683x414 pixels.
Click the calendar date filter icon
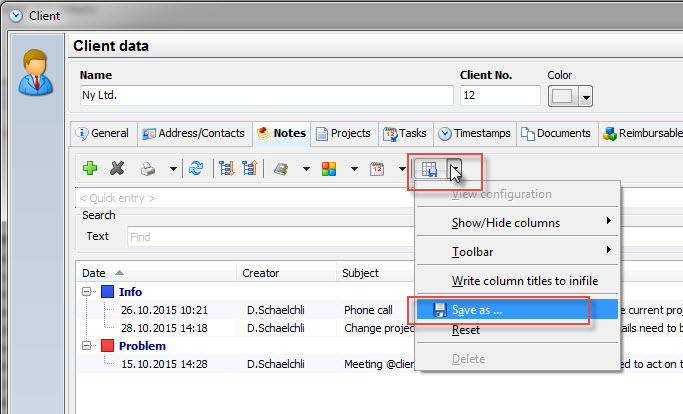[x=378, y=169]
